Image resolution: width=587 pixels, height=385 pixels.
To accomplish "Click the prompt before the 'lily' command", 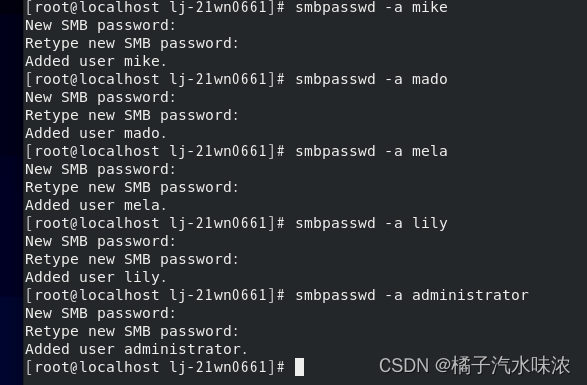I will pyautogui.click(x=155, y=224).
